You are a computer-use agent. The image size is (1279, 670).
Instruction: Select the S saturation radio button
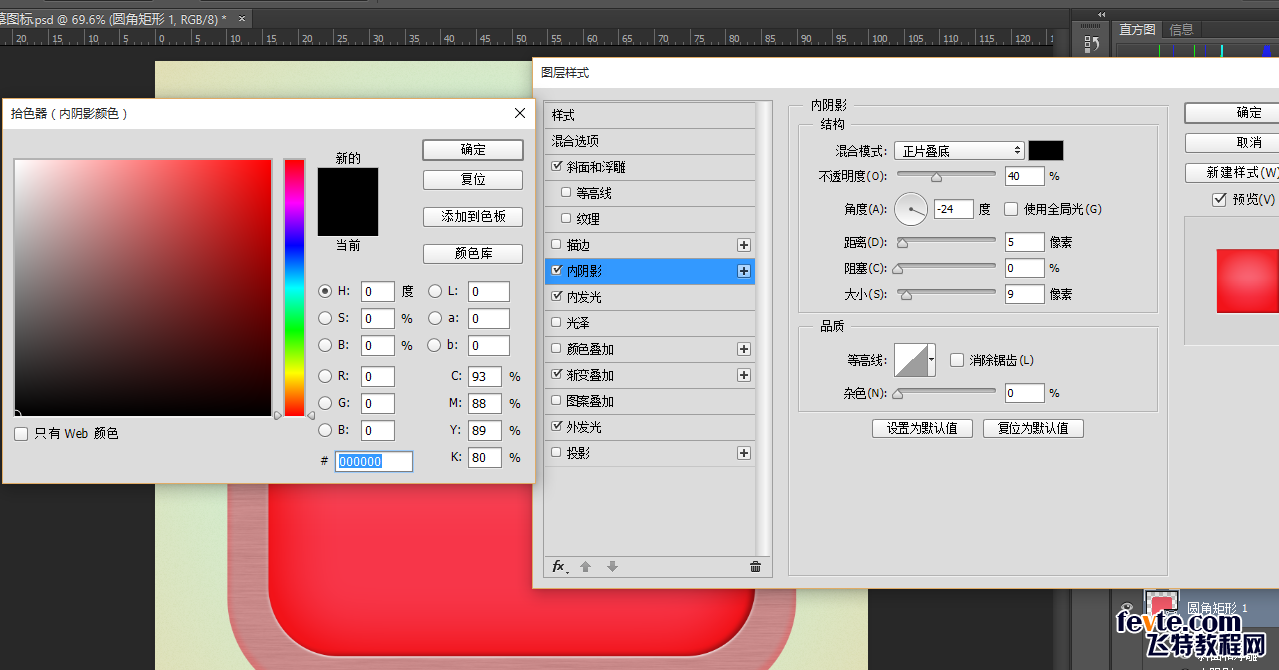click(325, 318)
